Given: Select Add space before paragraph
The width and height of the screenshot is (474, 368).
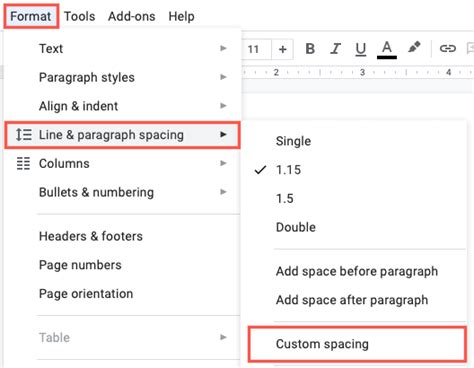Looking at the screenshot, I should 357,271.
